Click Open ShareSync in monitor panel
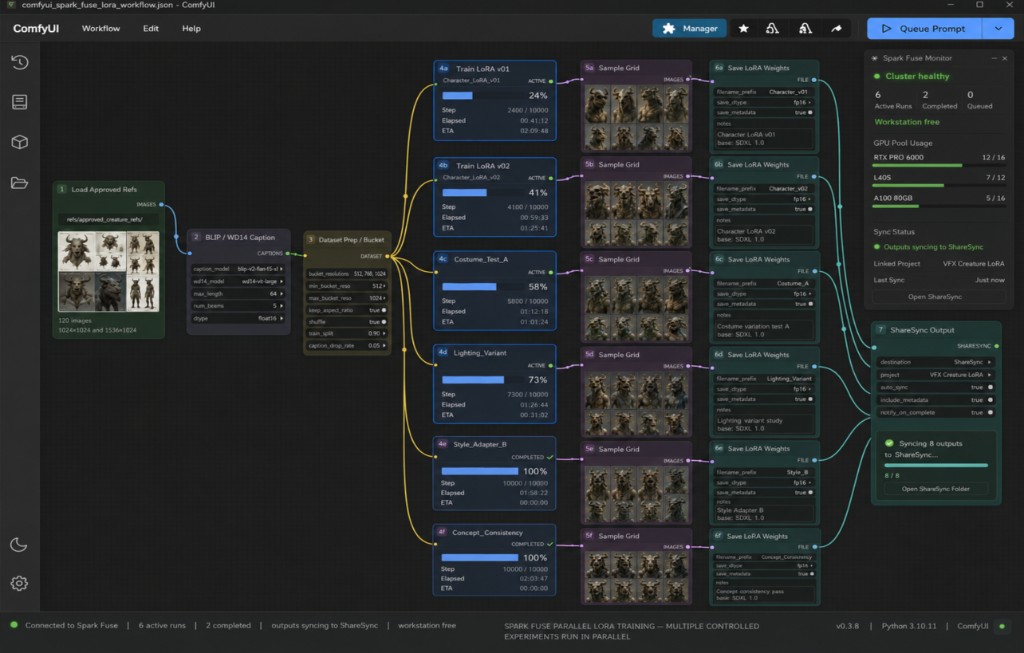1024x653 pixels. (x=935, y=296)
